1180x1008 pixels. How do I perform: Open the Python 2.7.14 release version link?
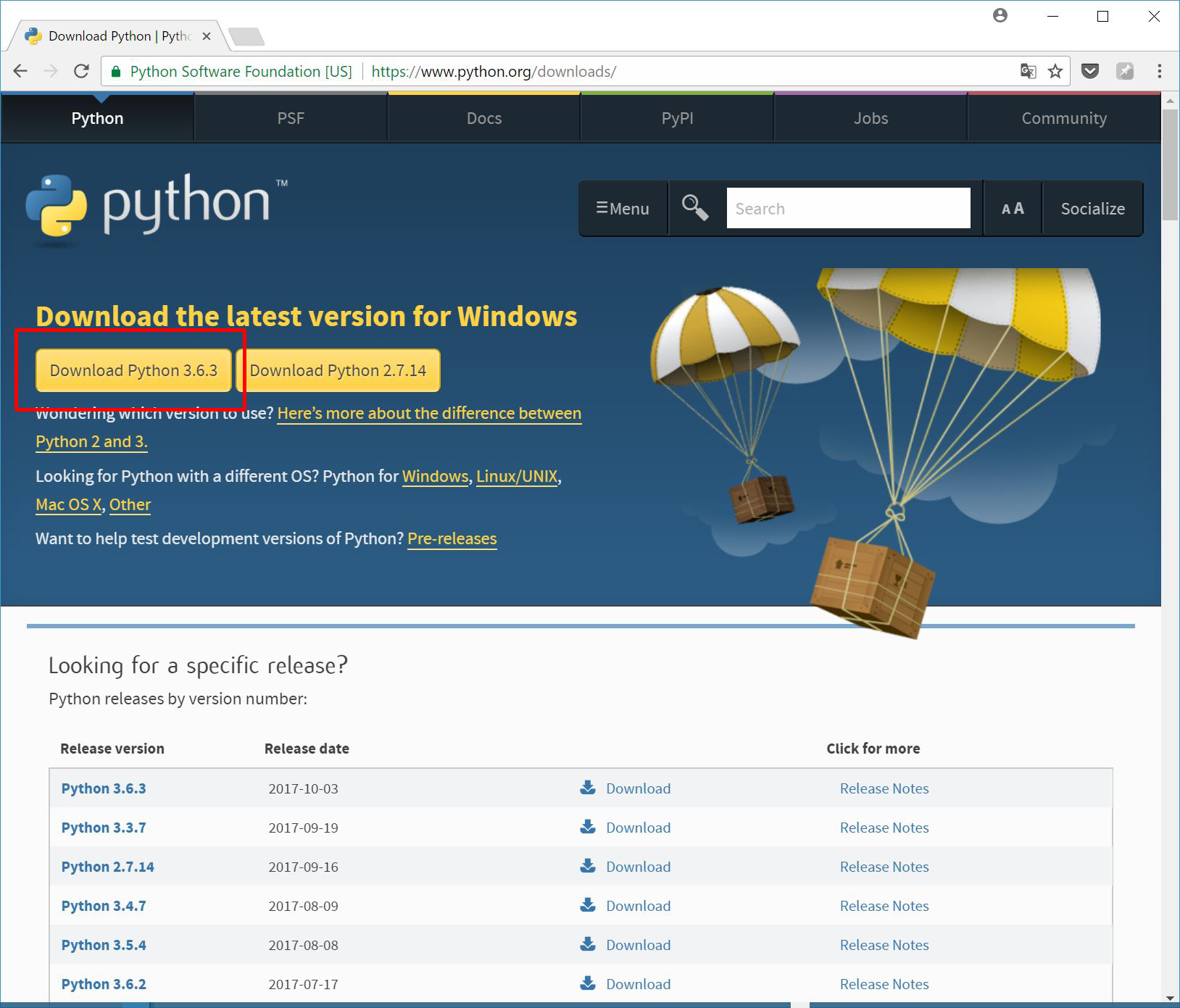(108, 867)
